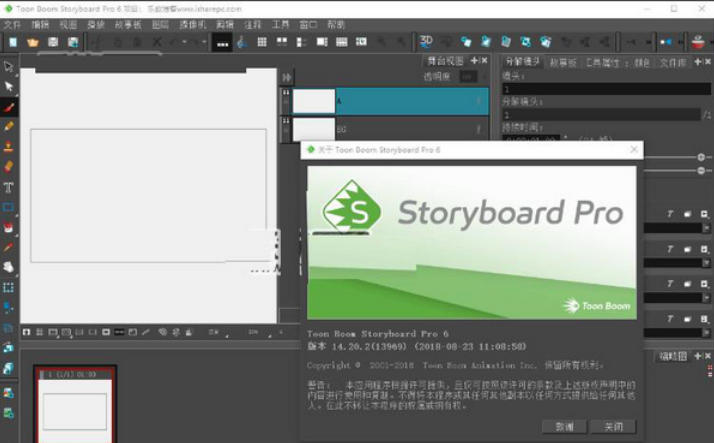714x443 pixels.
Task: Click the 关闭 button in About dialog
Action: coord(613,426)
